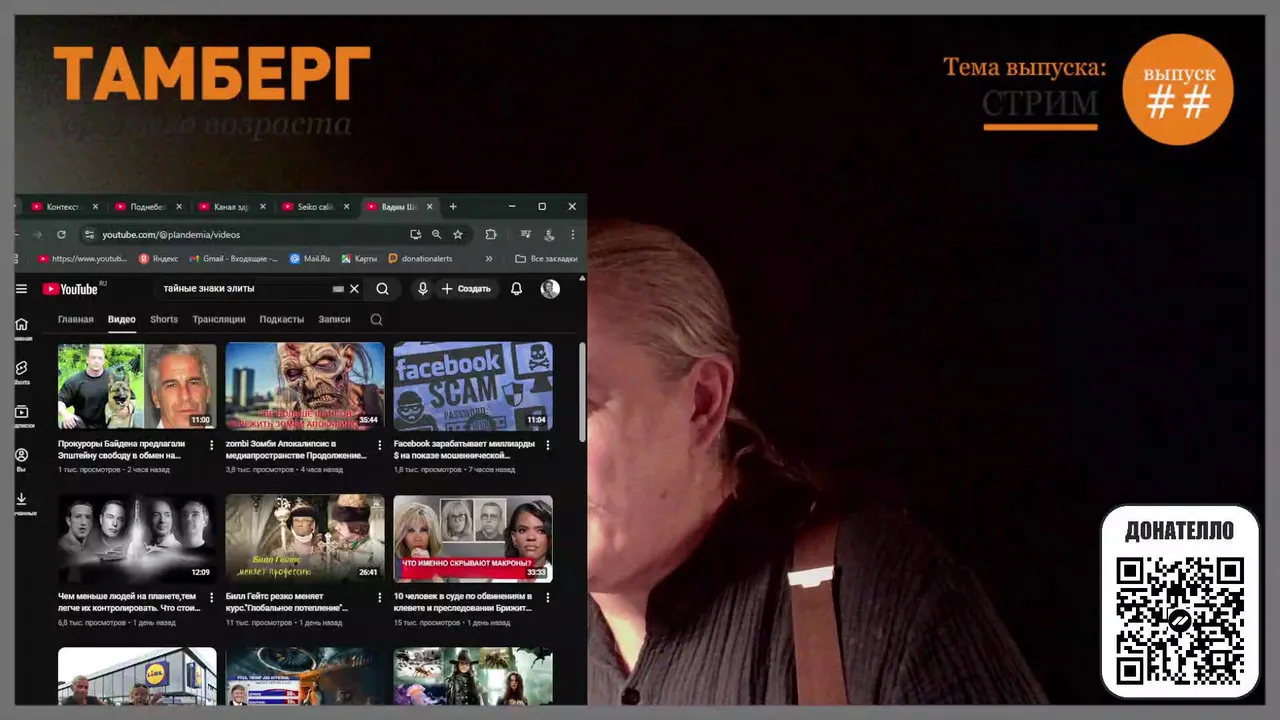Open the Mail.Ru bookmark

tap(310, 258)
